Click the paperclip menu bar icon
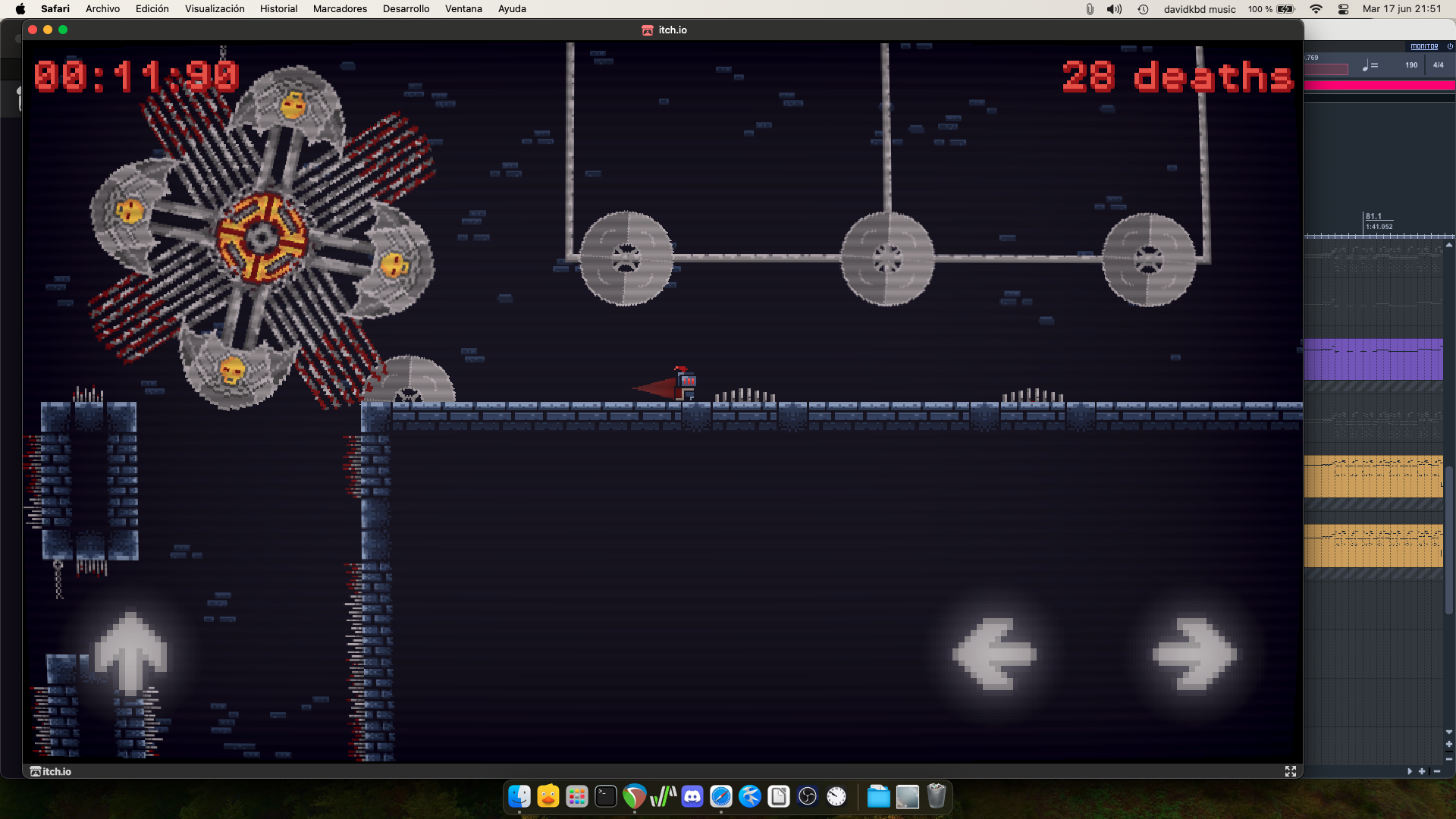 (x=1090, y=9)
